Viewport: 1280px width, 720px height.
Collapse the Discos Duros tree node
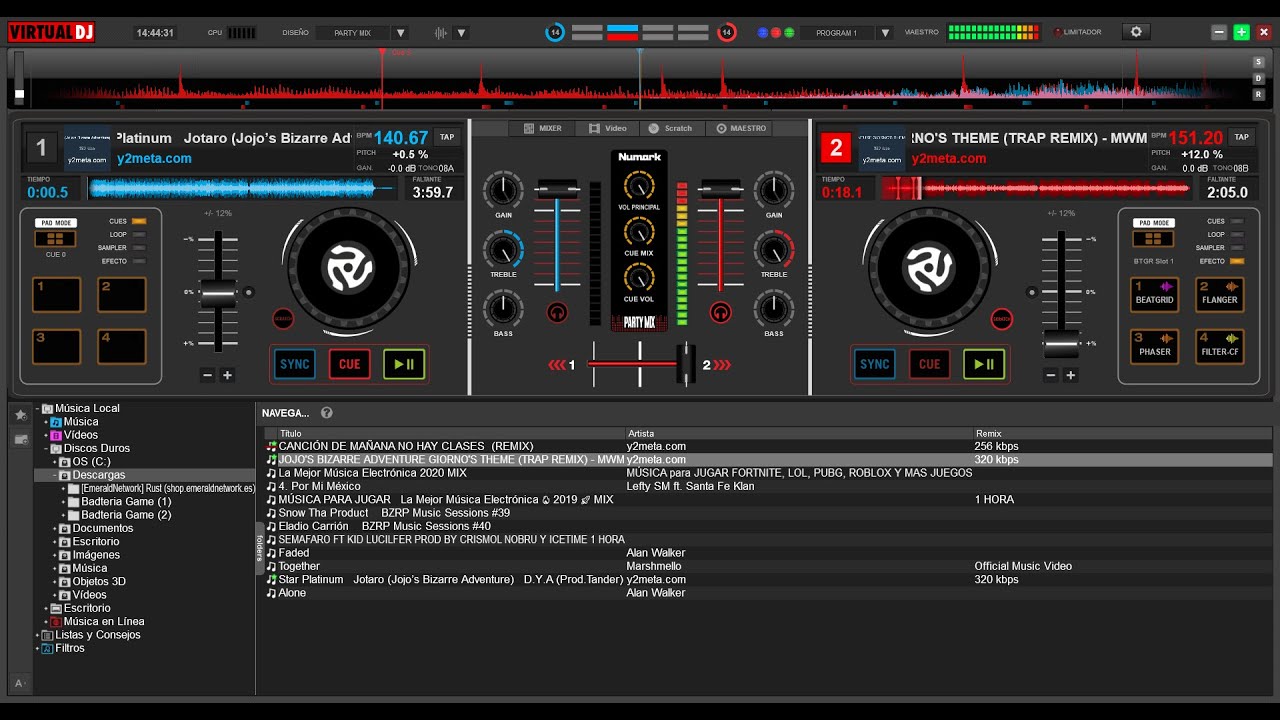(x=47, y=449)
